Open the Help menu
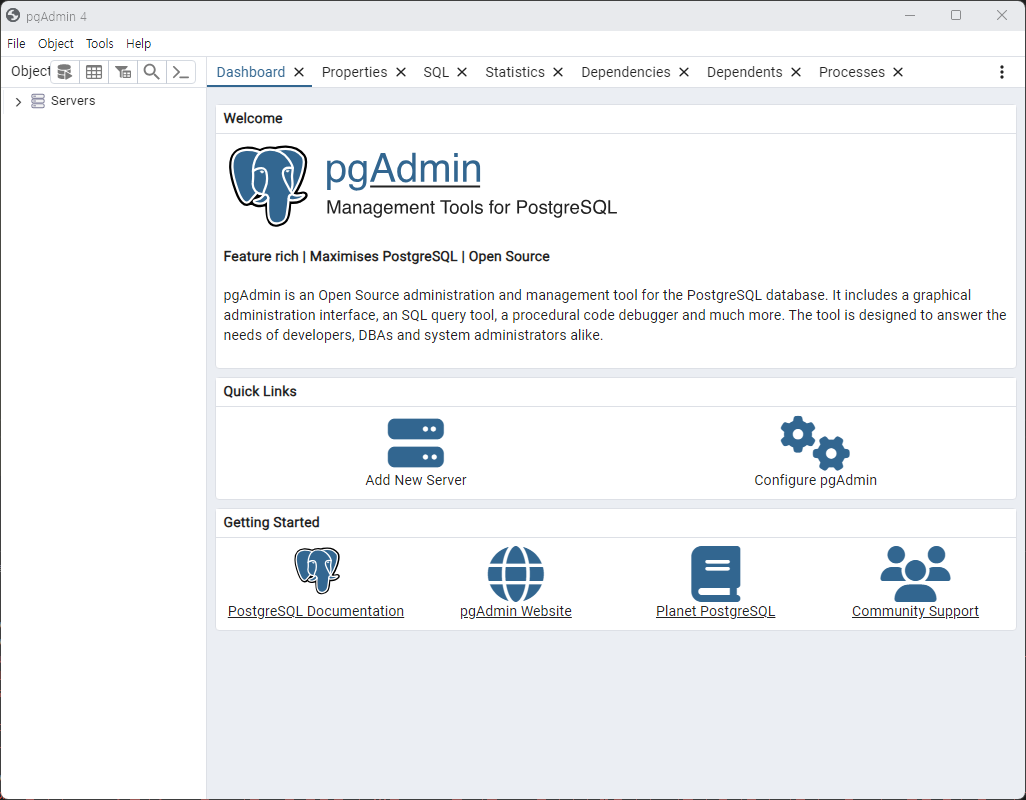Screen dimensions: 1026x800 point(138,43)
